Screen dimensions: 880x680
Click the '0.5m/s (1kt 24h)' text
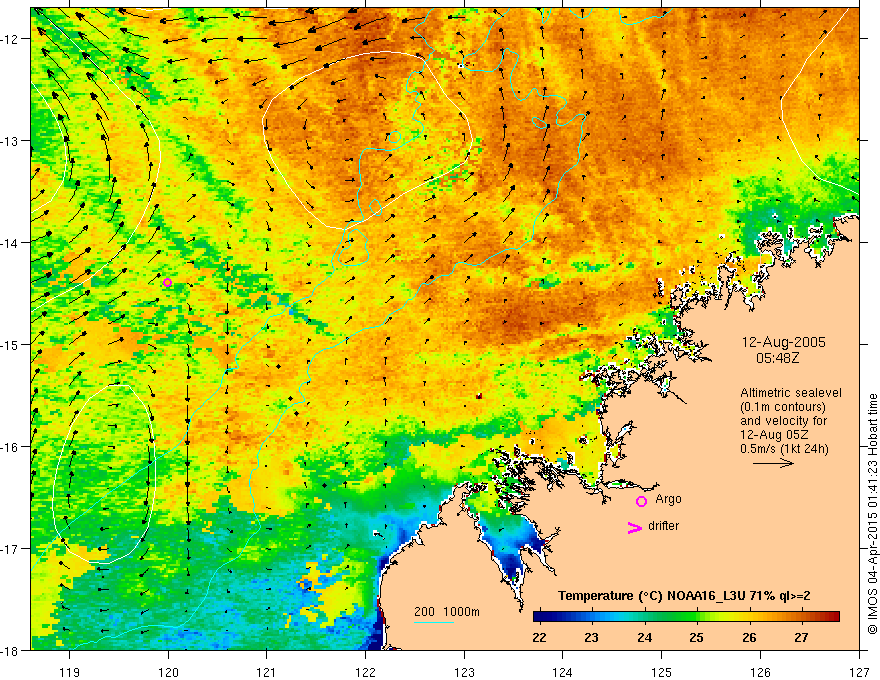[784, 449]
